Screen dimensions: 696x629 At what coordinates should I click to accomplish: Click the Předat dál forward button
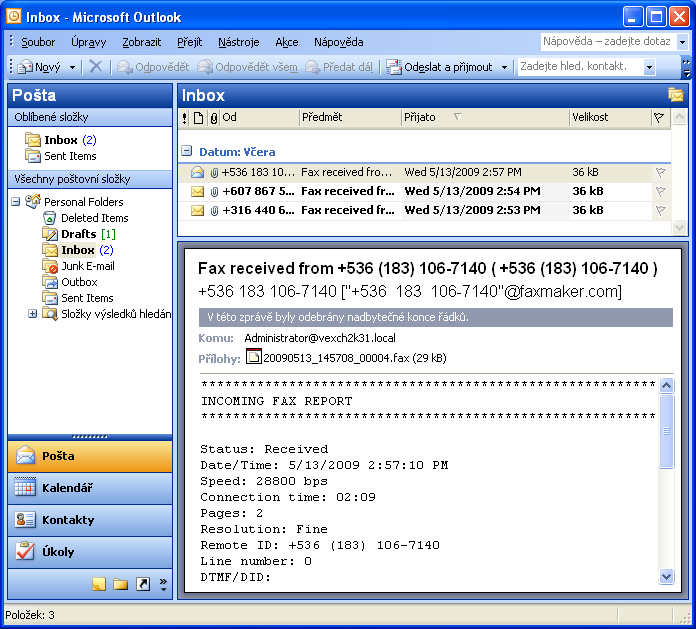pos(339,67)
